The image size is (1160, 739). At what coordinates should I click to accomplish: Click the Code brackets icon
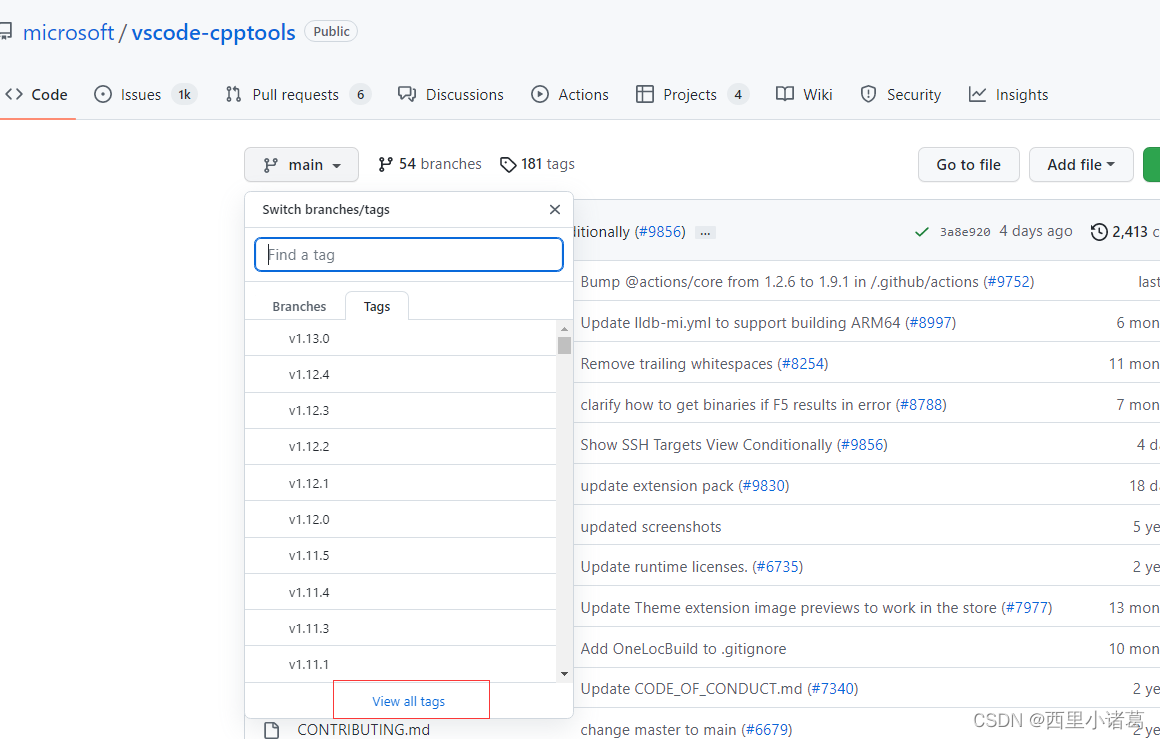[14, 95]
